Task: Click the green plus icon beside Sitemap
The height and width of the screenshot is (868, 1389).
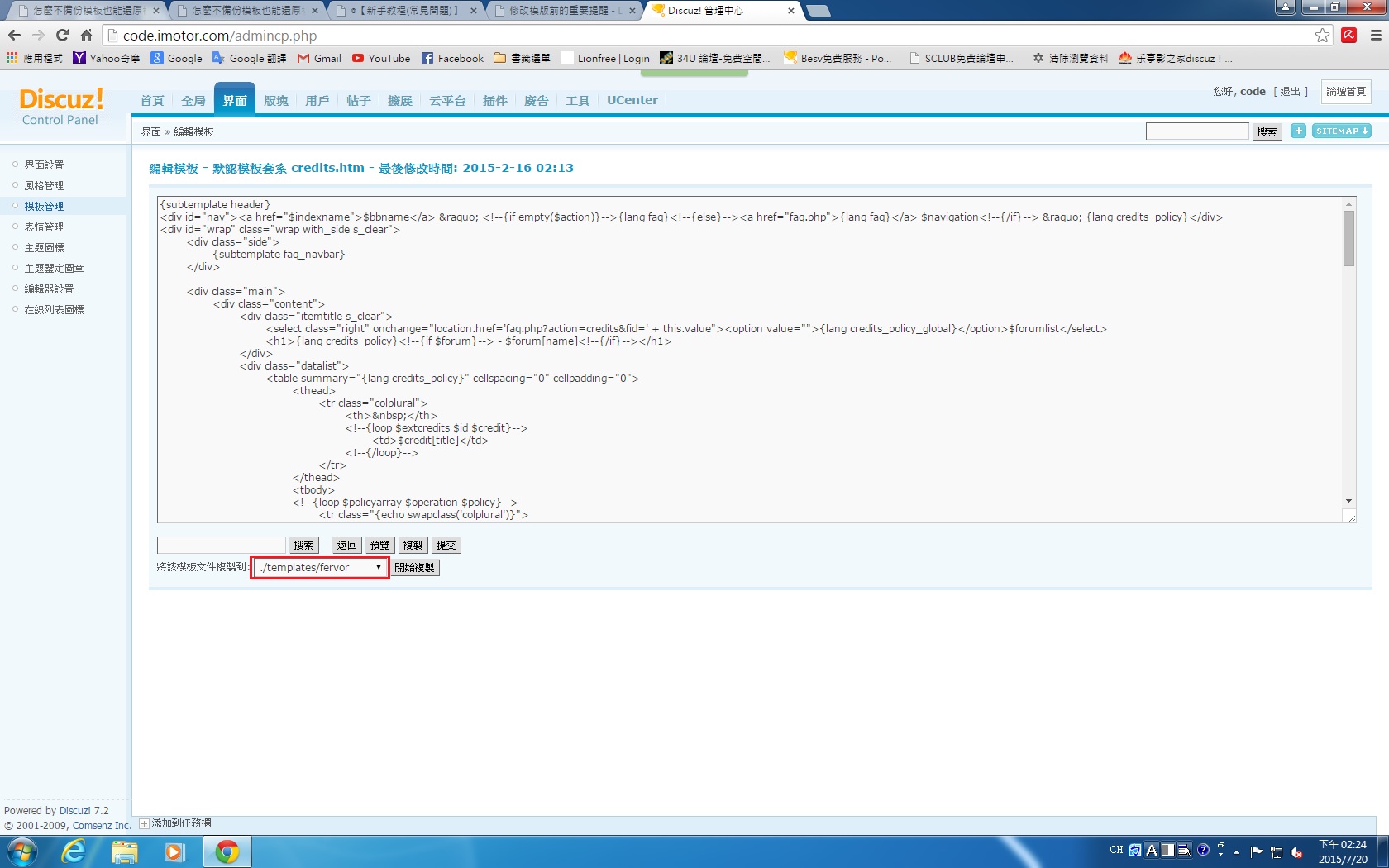Action: coord(1298,131)
